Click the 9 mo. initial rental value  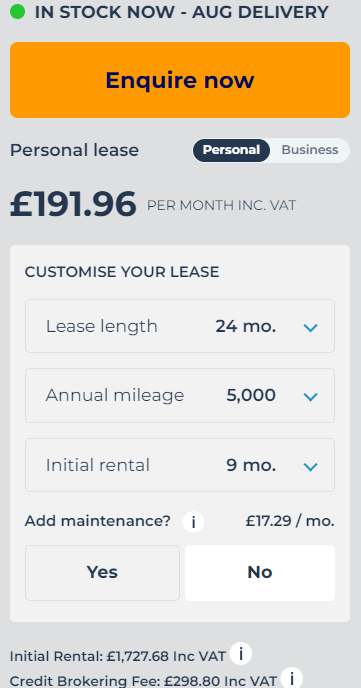point(251,465)
